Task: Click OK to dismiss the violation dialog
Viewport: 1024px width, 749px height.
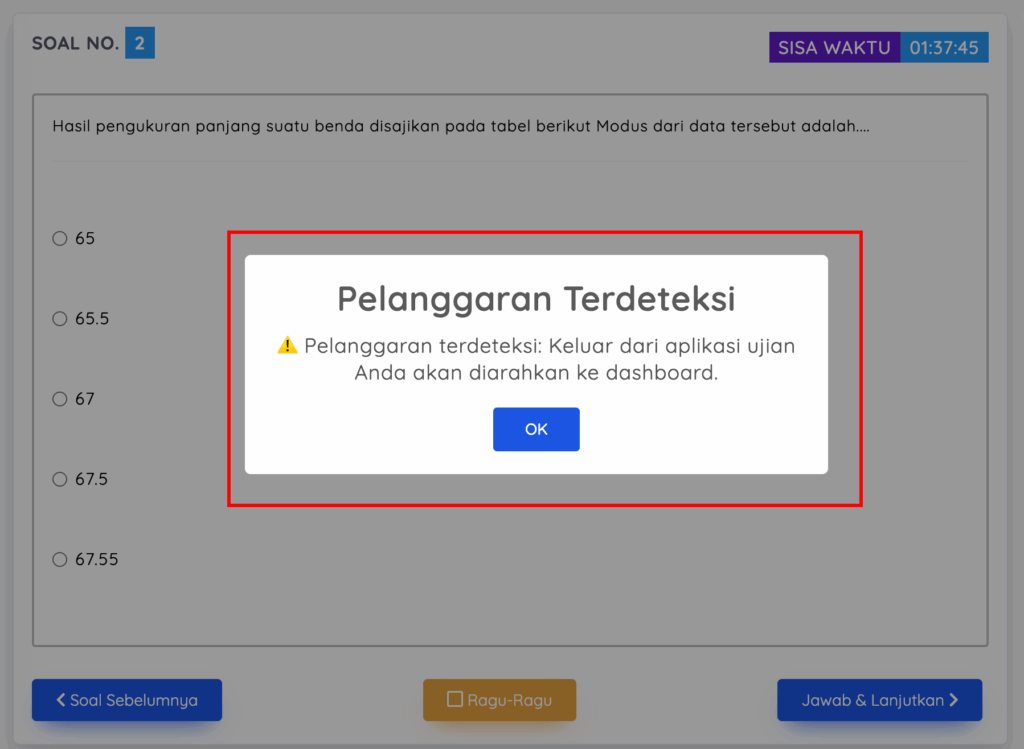Action: pyautogui.click(x=536, y=429)
